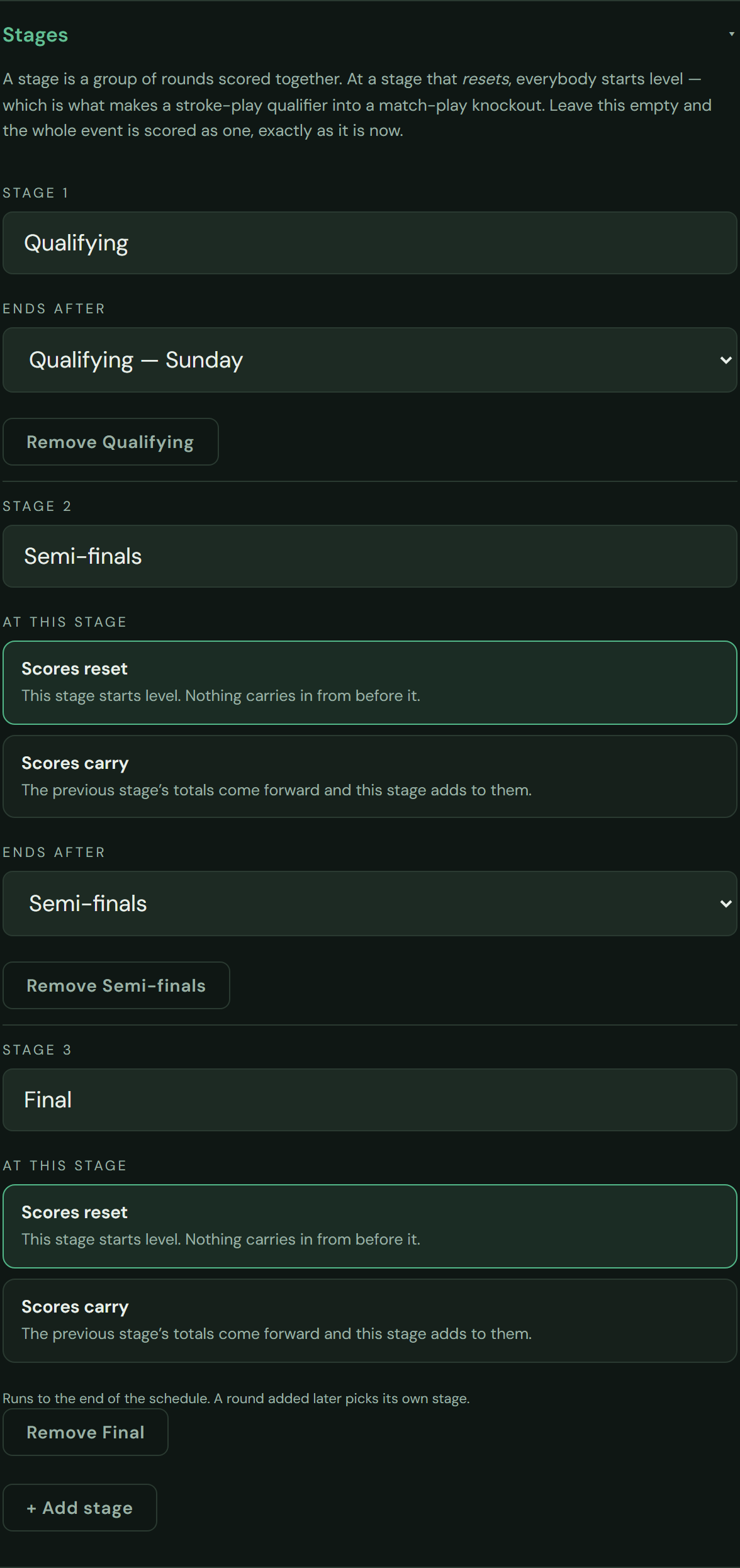The height and width of the screenshot is (1568, 740).
Task: Open the Semi-finals ends-after dropdown
Action: click(x=370, y=904)
